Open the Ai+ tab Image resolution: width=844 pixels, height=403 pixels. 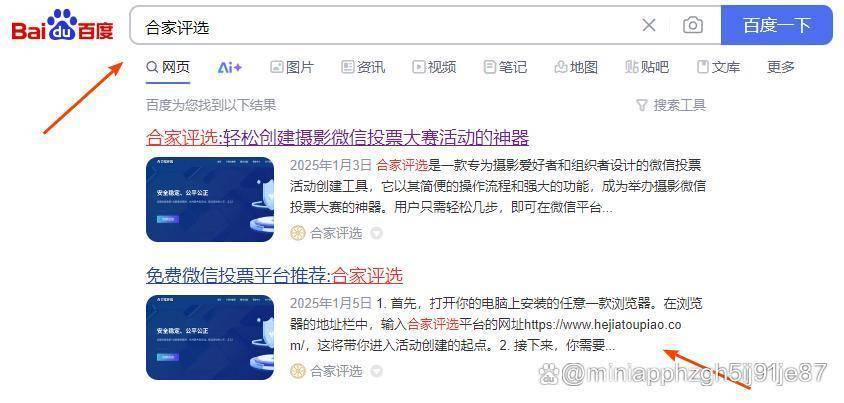click(230, 67)
